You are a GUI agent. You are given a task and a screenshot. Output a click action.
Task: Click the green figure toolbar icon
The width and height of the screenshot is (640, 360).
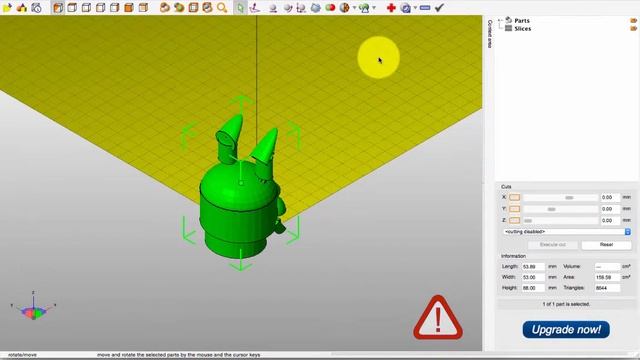(364, 7)
